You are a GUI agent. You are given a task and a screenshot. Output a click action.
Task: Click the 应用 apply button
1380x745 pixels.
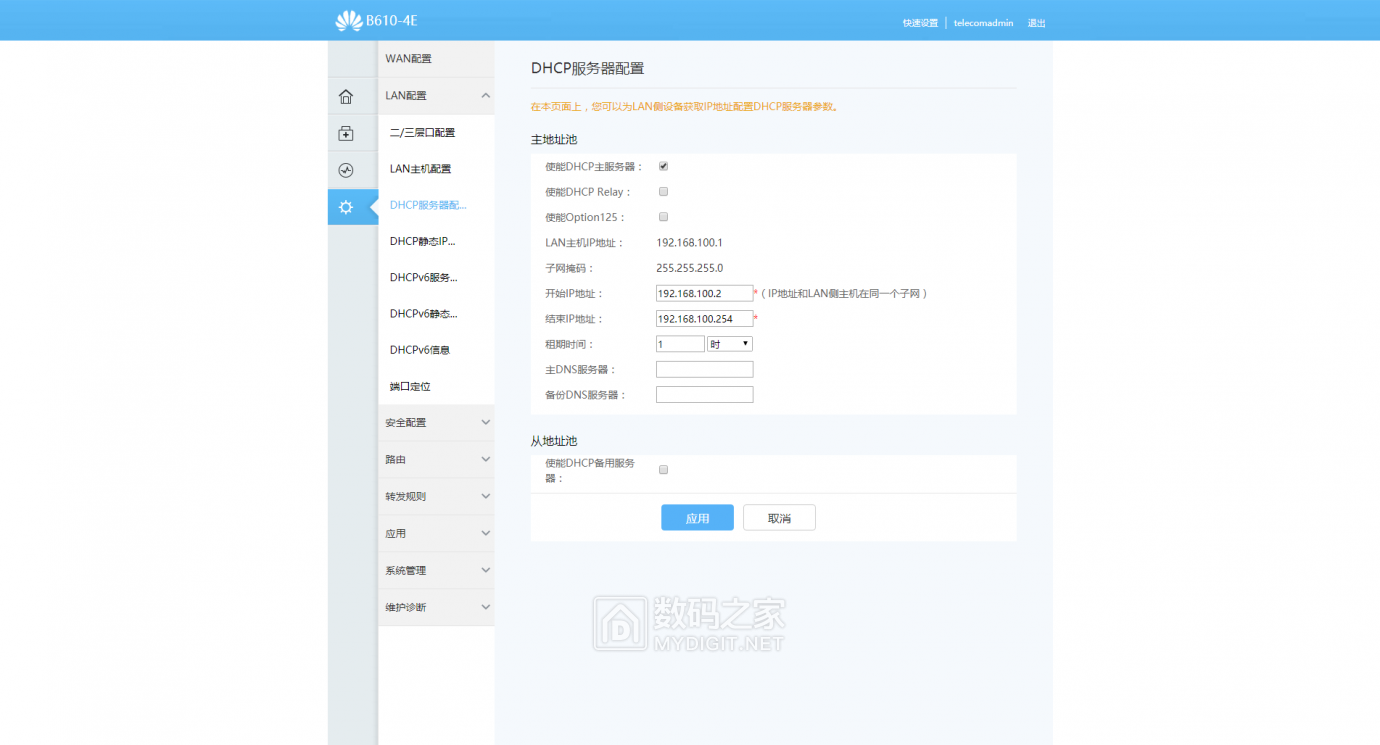(697, 518)
